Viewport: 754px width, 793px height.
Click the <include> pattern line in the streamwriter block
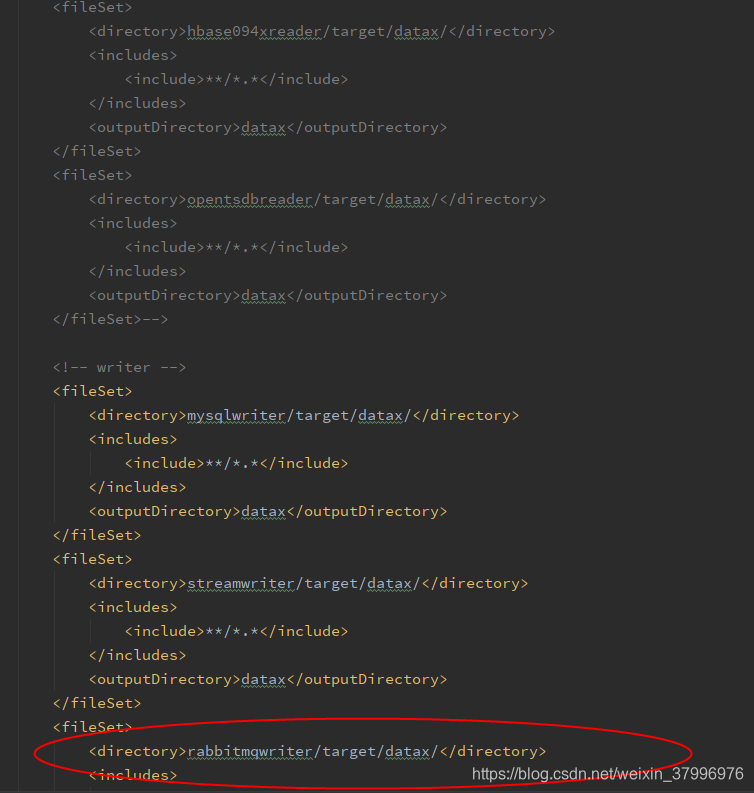236,631
